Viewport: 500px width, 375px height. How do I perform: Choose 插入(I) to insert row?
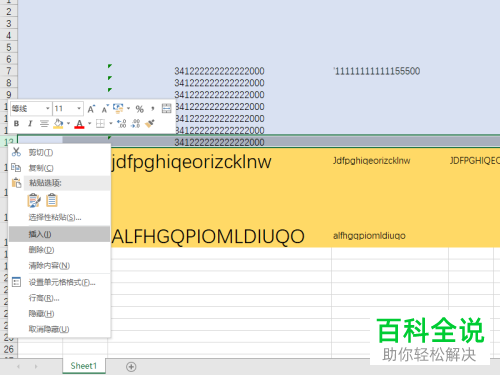pos(59,234)
